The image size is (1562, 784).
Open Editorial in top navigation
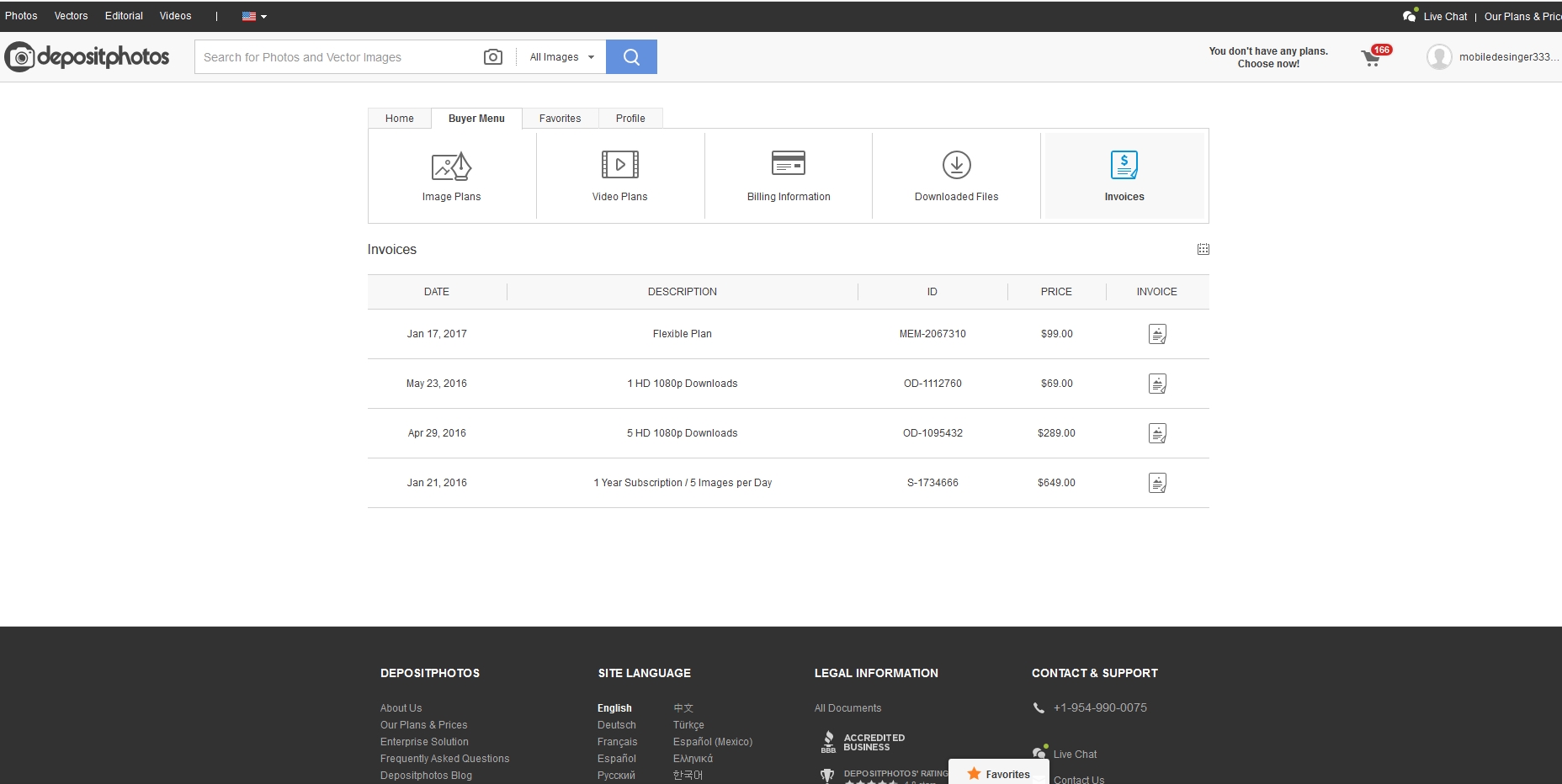(x=124, y=16)
